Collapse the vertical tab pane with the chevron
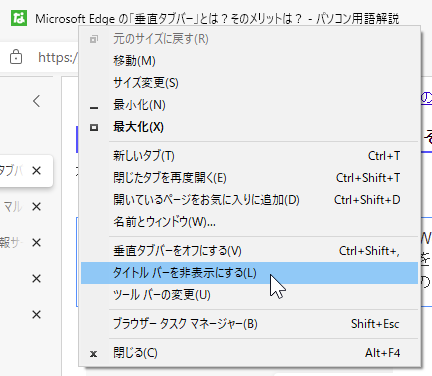432x376 pixels. coord(37,101)
